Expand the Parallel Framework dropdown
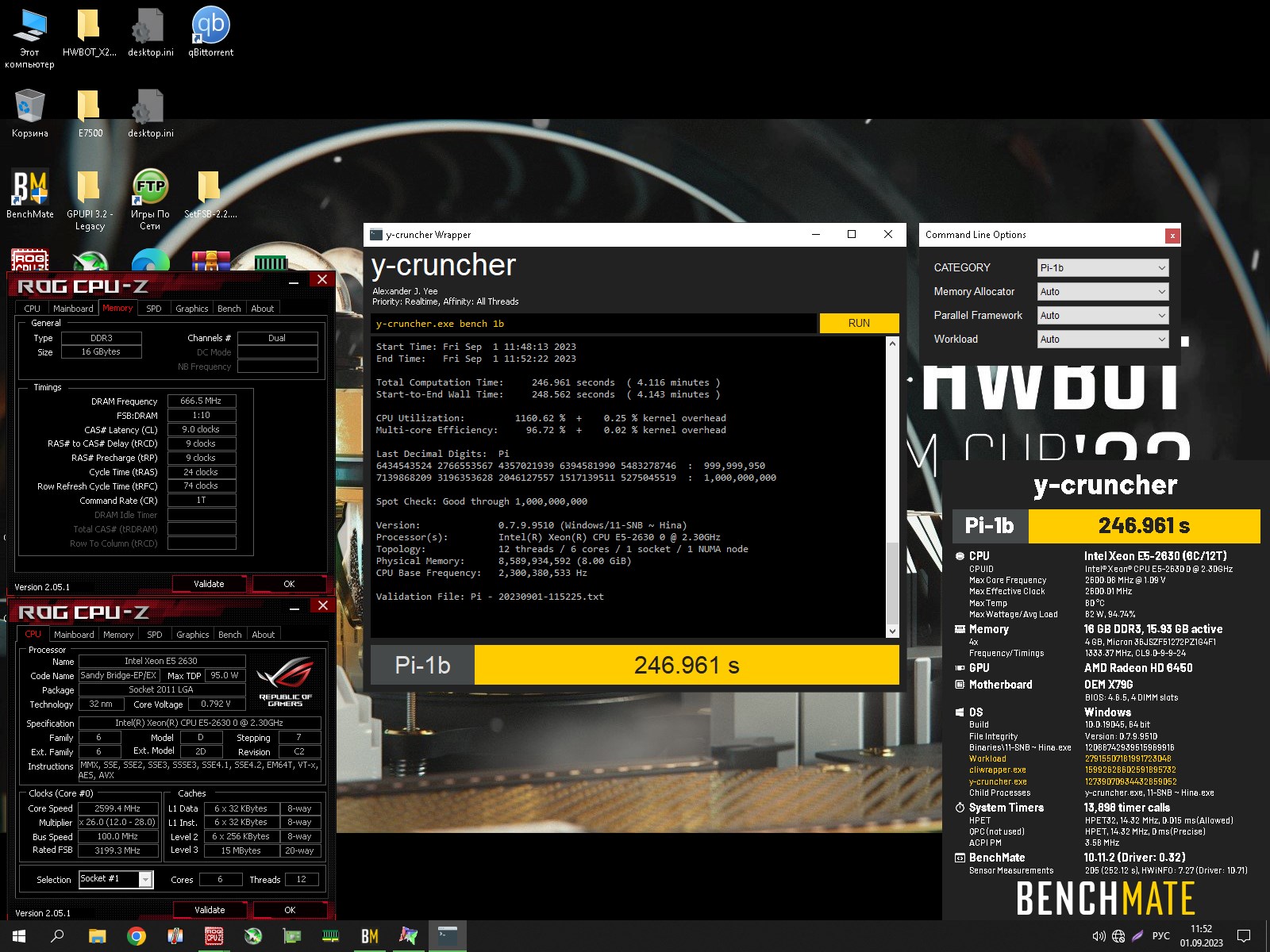The width and height of the screenshot is (1270, 952). pyautogui.click(x=1103, y=315)
